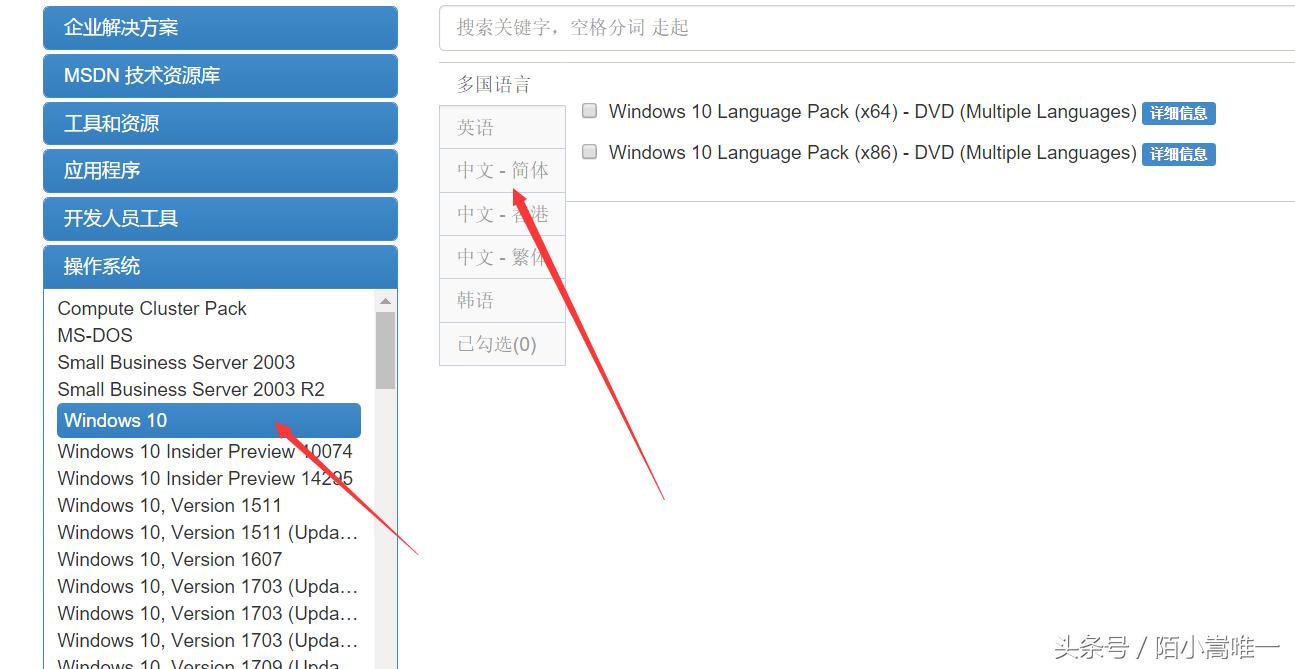1295x669 pixels.
Task: Open the 已勾选(0) tab
Action: coord(502,344)
